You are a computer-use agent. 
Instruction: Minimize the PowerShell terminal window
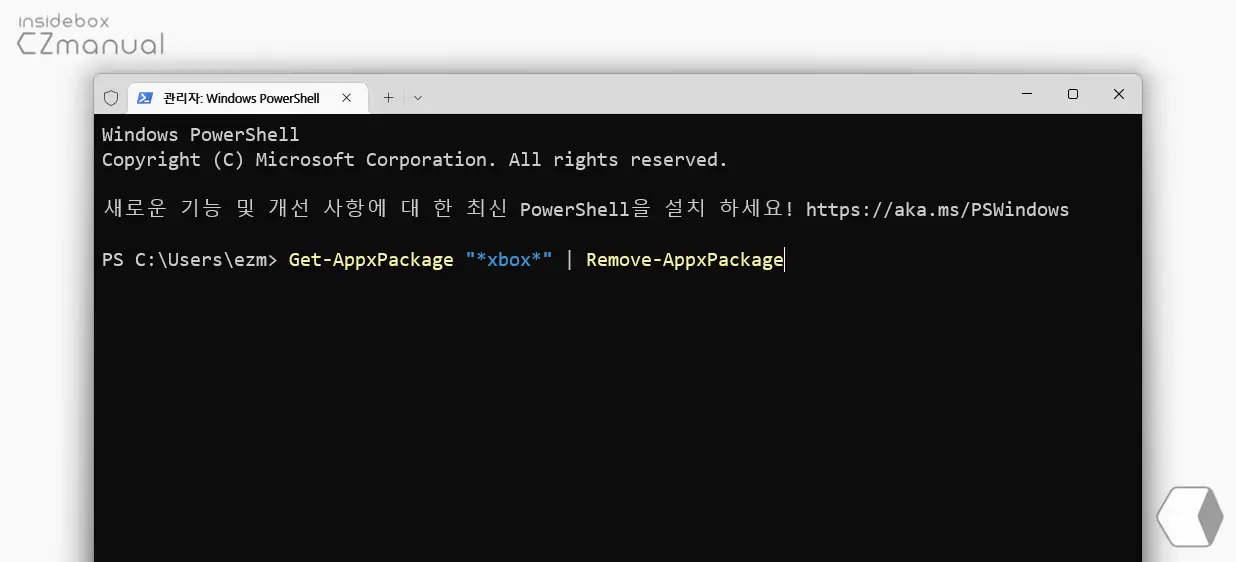[1026, 94]
